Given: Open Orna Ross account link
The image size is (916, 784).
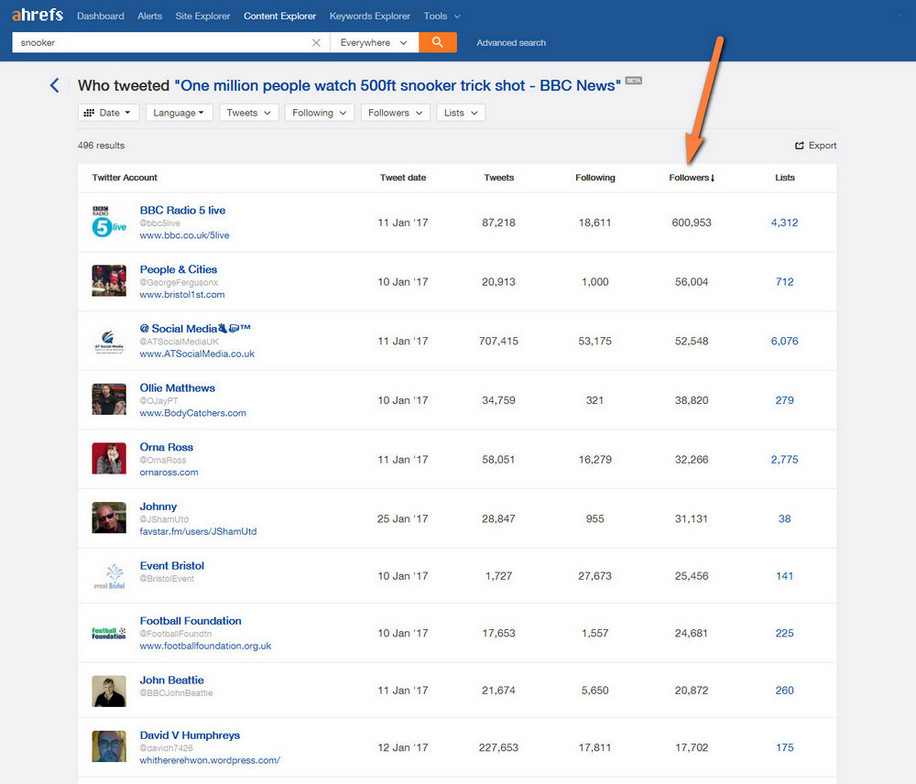Looking at the screenshot, I should [166, 447].
